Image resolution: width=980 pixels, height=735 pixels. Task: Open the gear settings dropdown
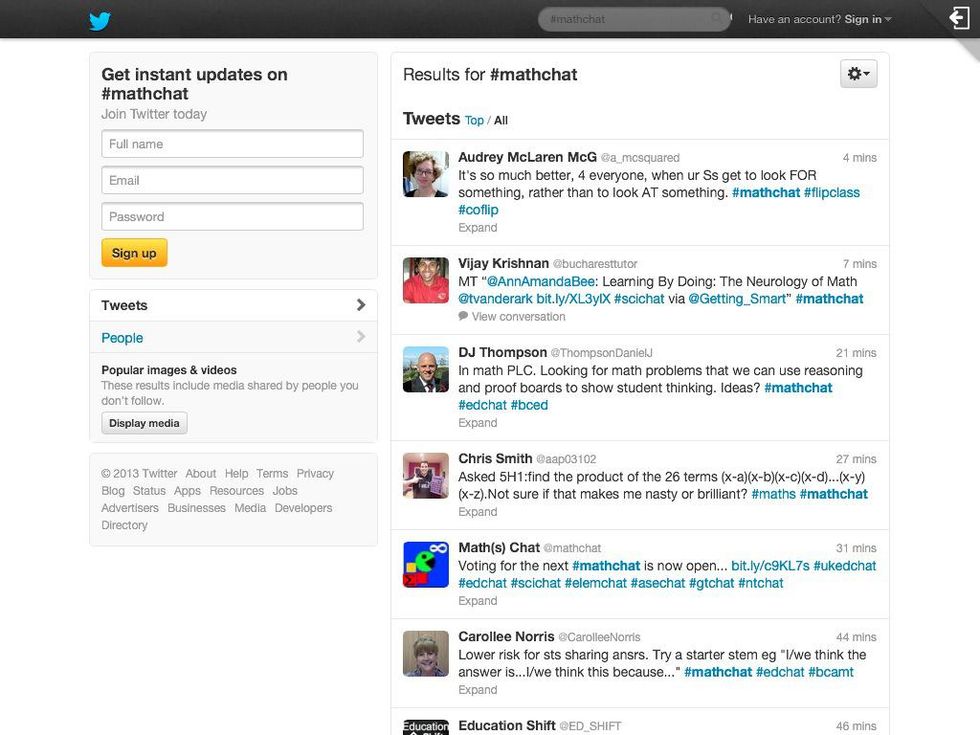858,74
